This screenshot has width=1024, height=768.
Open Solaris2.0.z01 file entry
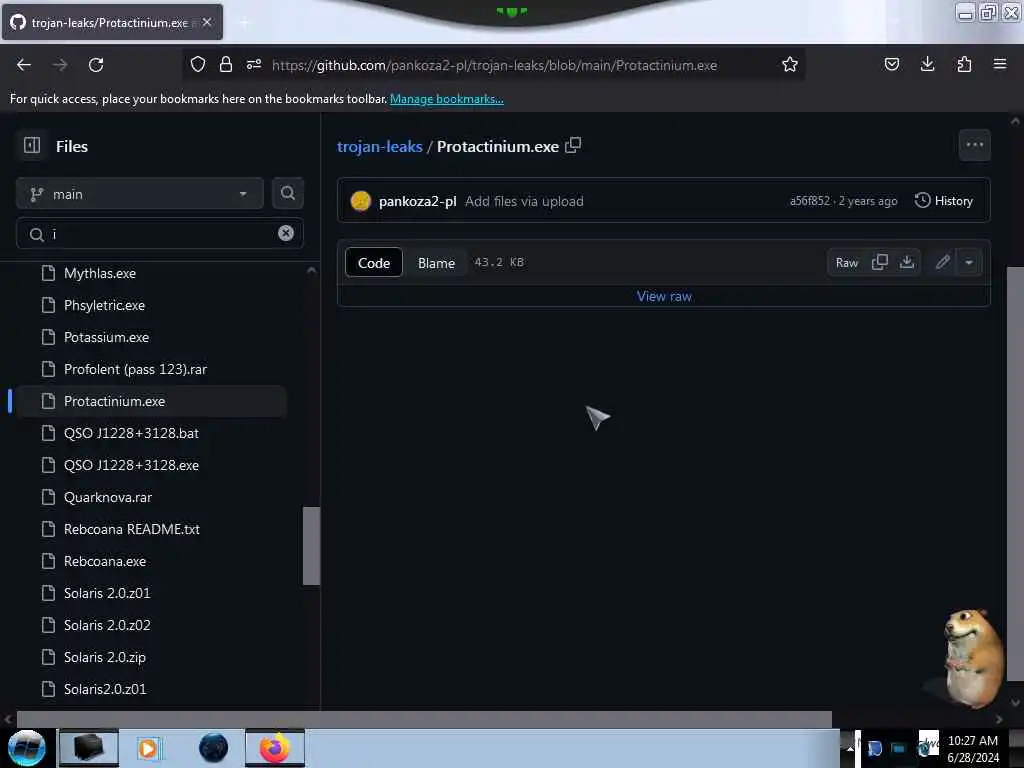click(x=105, y=689)
